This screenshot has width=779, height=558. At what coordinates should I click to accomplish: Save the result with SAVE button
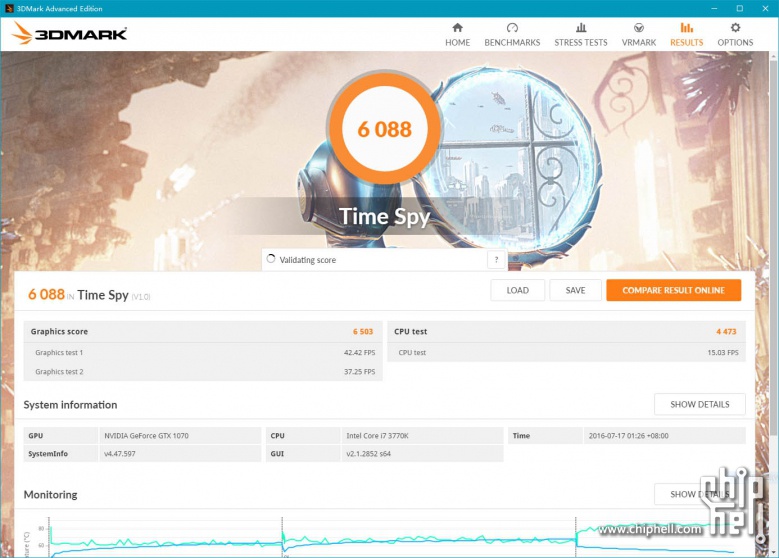click(575, 290)
